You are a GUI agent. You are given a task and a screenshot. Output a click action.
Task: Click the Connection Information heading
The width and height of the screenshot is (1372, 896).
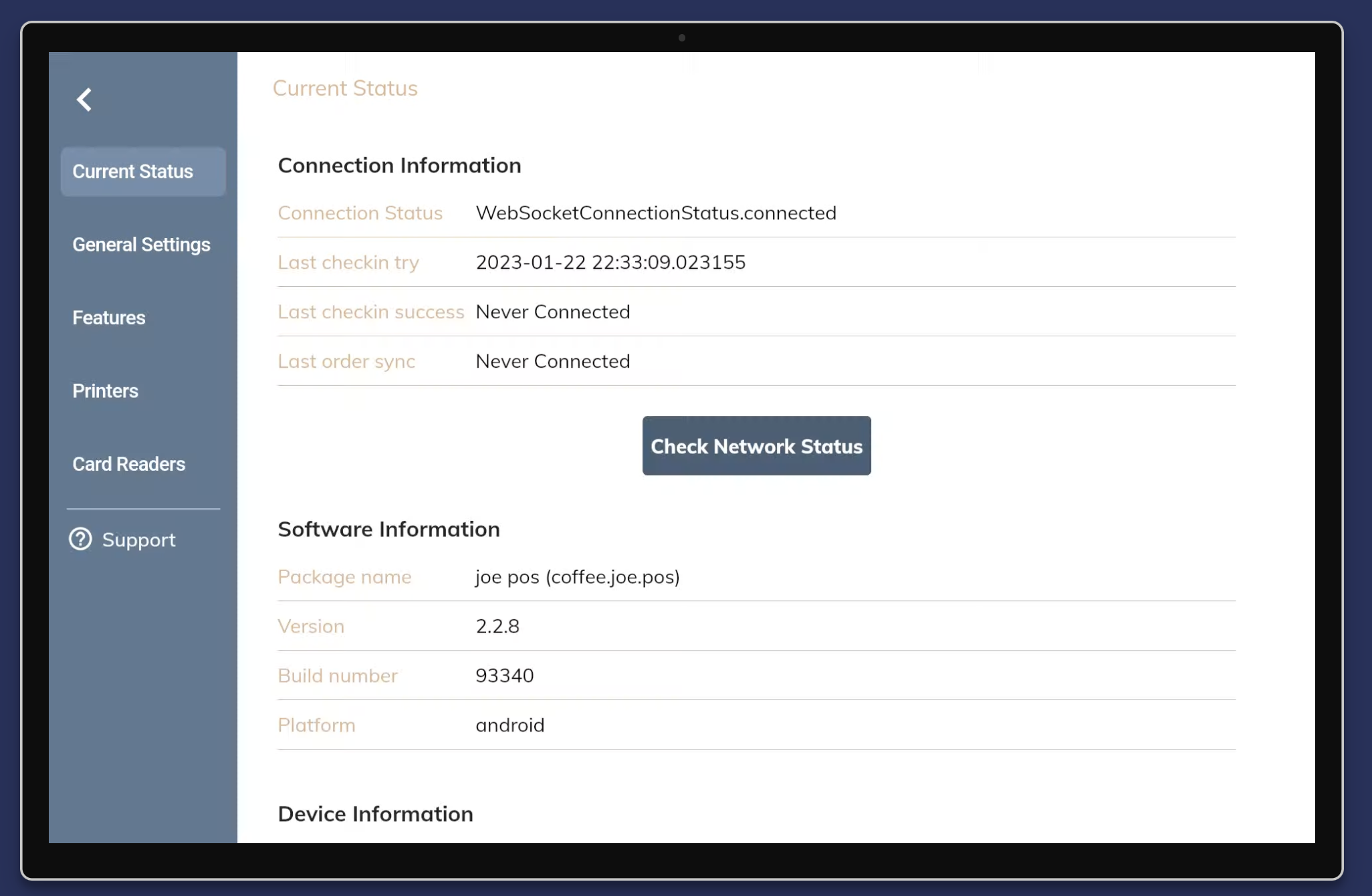click(x=399, y=165)
